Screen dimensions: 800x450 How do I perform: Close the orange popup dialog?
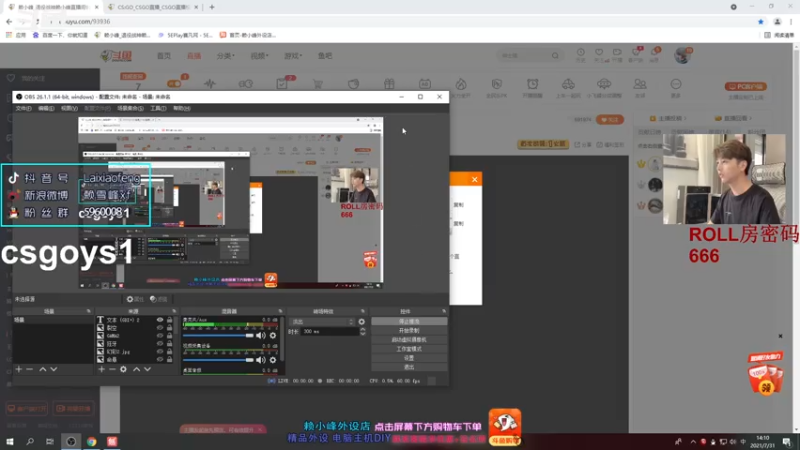(x=474, y=179)
